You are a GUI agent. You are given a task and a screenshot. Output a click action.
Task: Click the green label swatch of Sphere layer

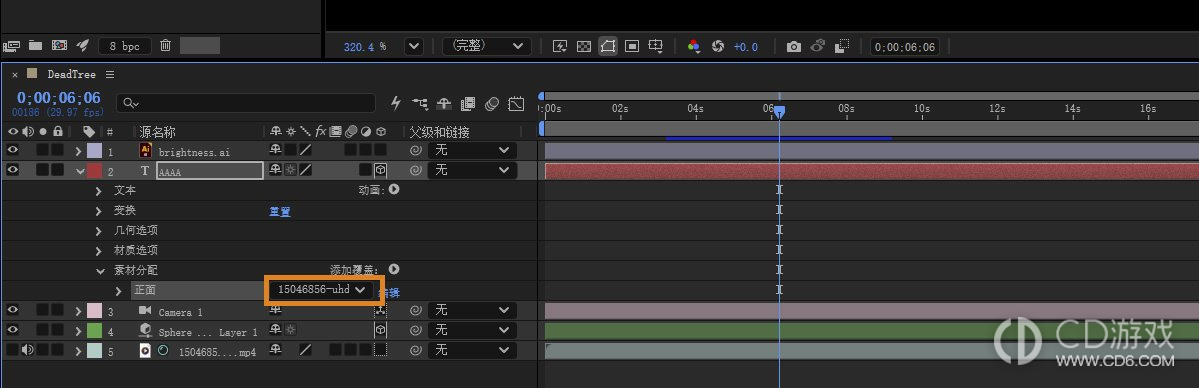[95, 330]
